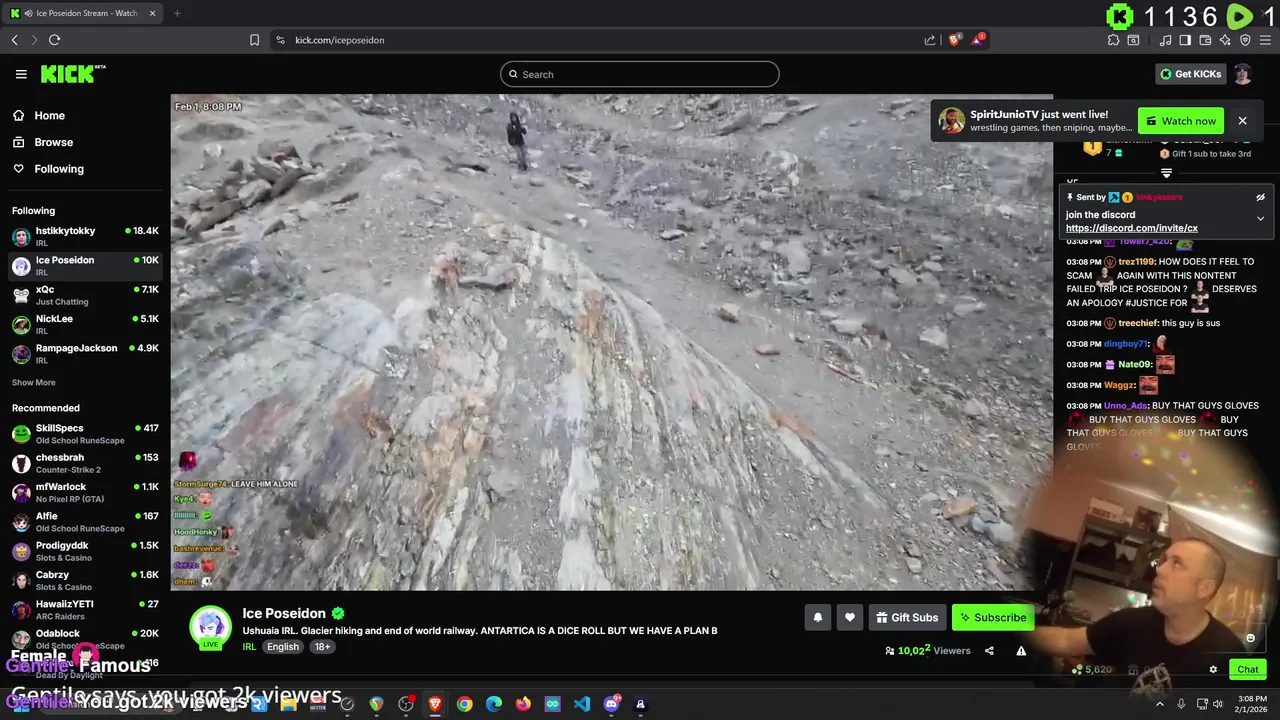Open chessbrah recommended channel
The width and height of the screenshot is (1280, 720).
click(85, 463)
